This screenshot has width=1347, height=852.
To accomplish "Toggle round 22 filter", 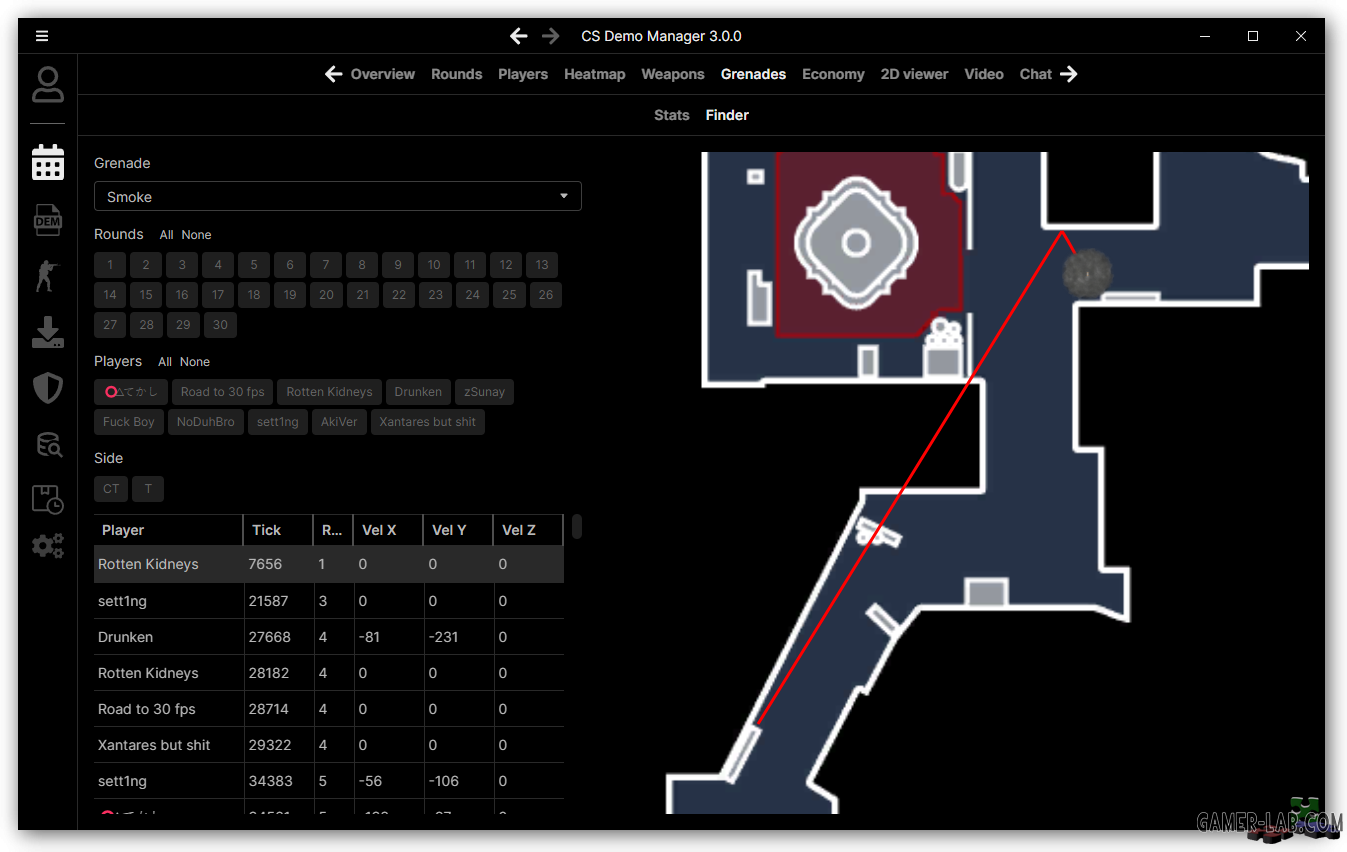I will [x=399, y=295].
